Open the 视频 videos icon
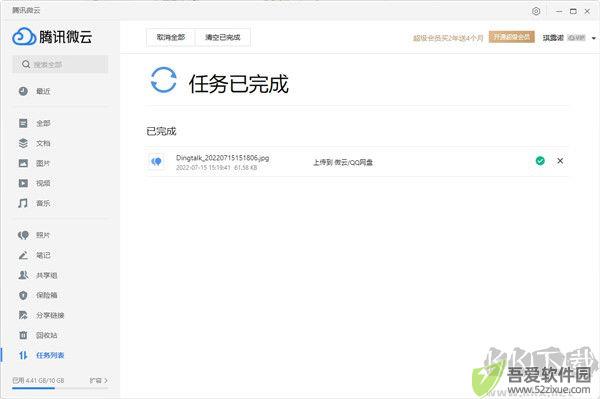This screenshot has width=600, height=399. pyautogui.click(x=23, y=183)
